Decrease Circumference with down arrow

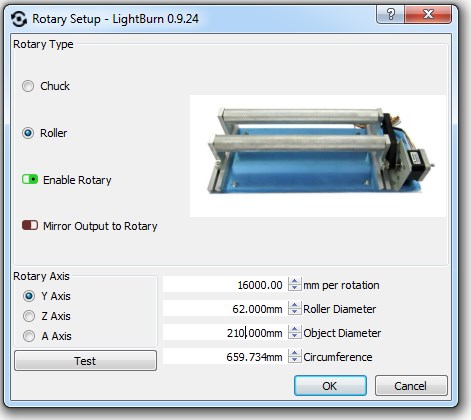pos(294,360)
